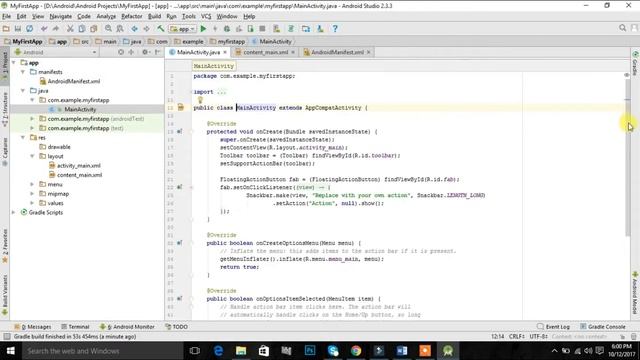Switch to the content_main.xml editor tab
This screenshot has height=360, width=640.
click(x=265, y=52)
